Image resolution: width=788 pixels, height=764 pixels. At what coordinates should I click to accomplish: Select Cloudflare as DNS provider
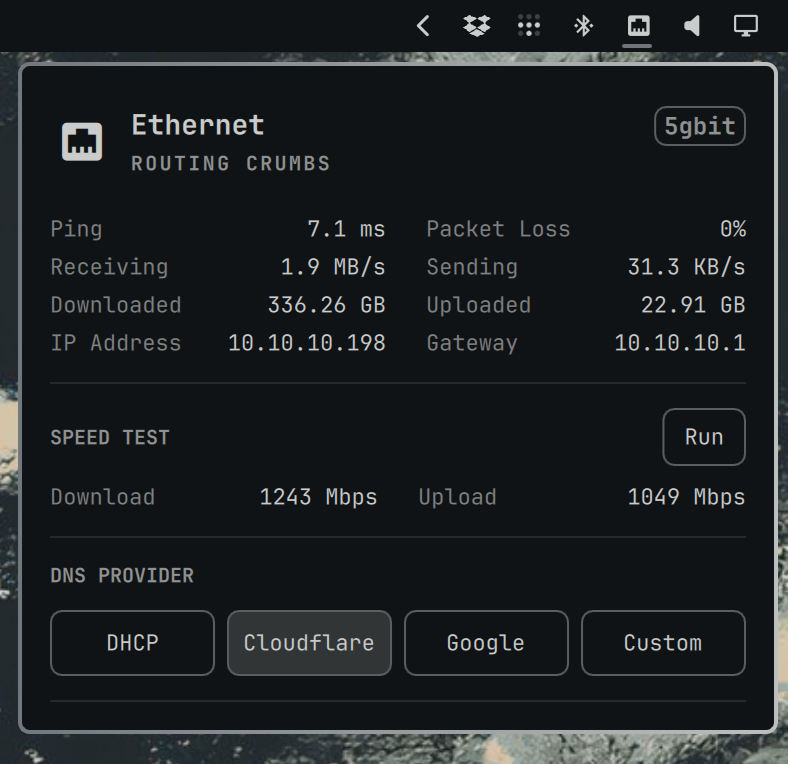(309, 643)
